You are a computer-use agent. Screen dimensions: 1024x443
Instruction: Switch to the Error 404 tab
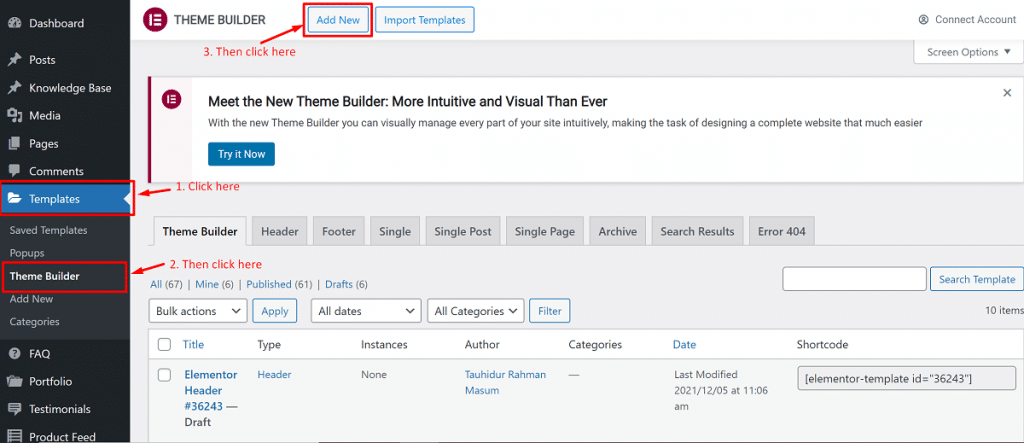(782, 231)
